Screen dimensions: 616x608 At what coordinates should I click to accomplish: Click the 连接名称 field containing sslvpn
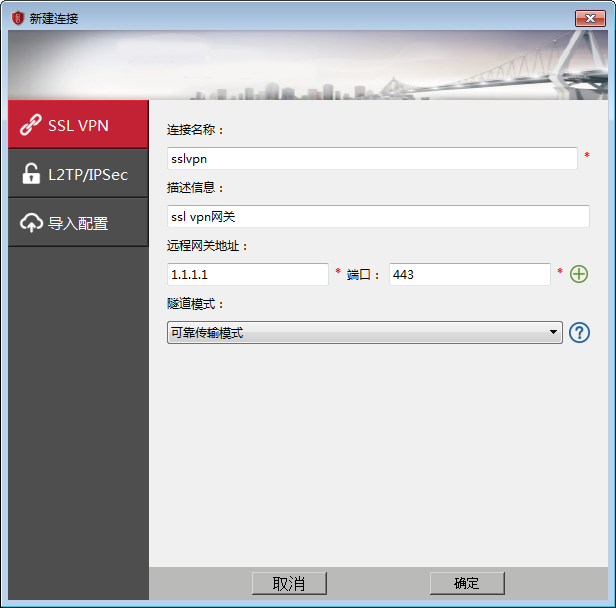coord(372,159)
